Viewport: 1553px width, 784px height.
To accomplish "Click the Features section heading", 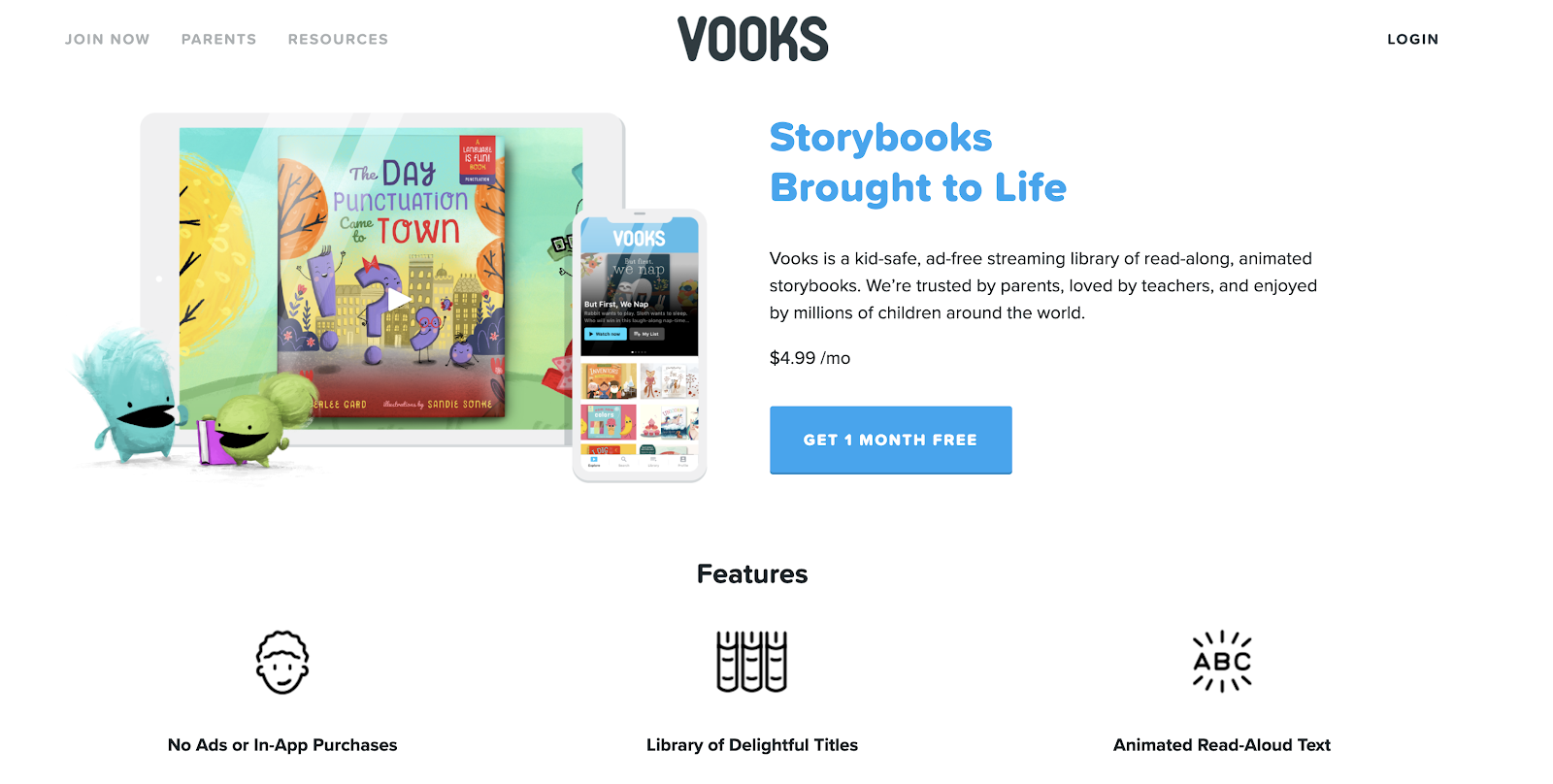I will click(x=752, y=574).
